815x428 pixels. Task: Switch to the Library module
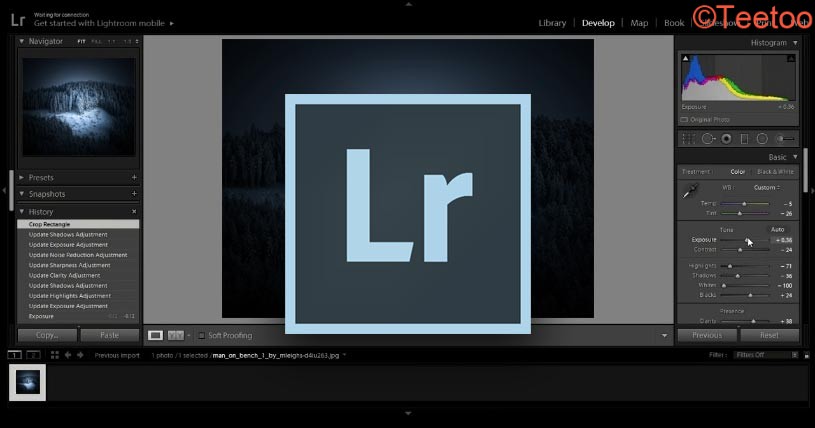pos(552,22)
